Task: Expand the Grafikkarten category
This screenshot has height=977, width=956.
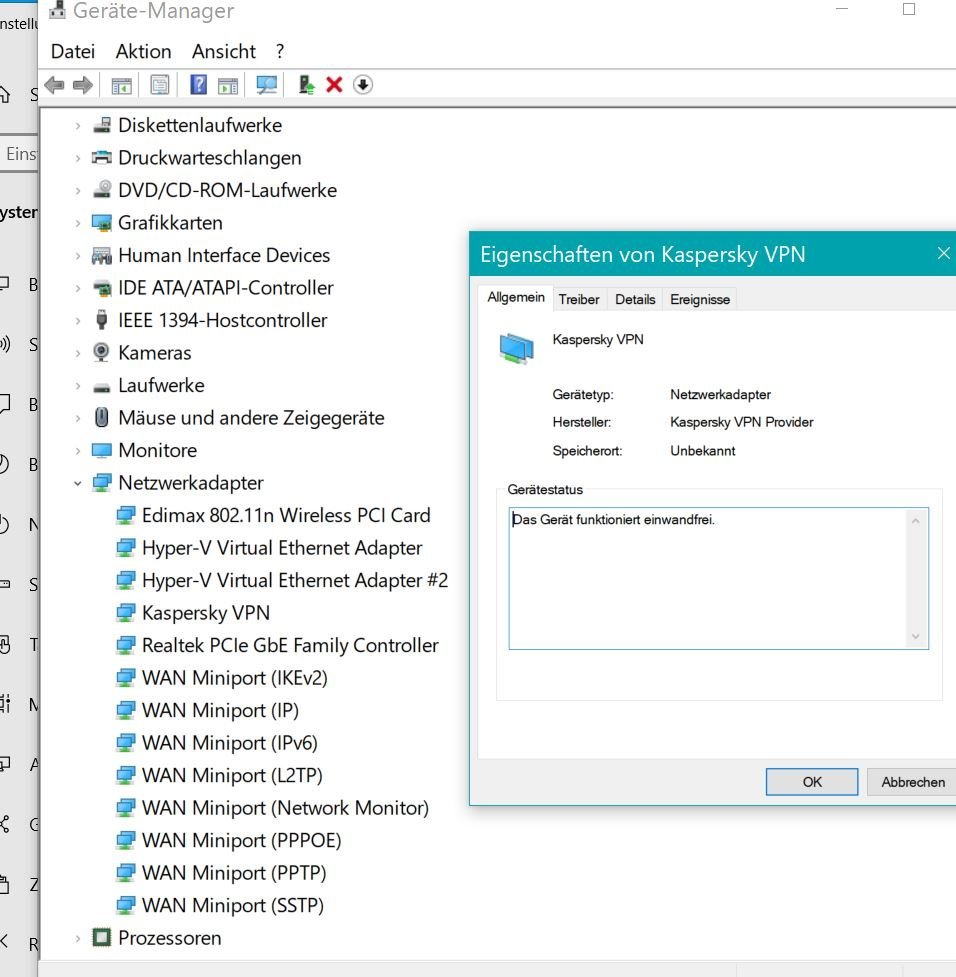Action: coord(78,223)
